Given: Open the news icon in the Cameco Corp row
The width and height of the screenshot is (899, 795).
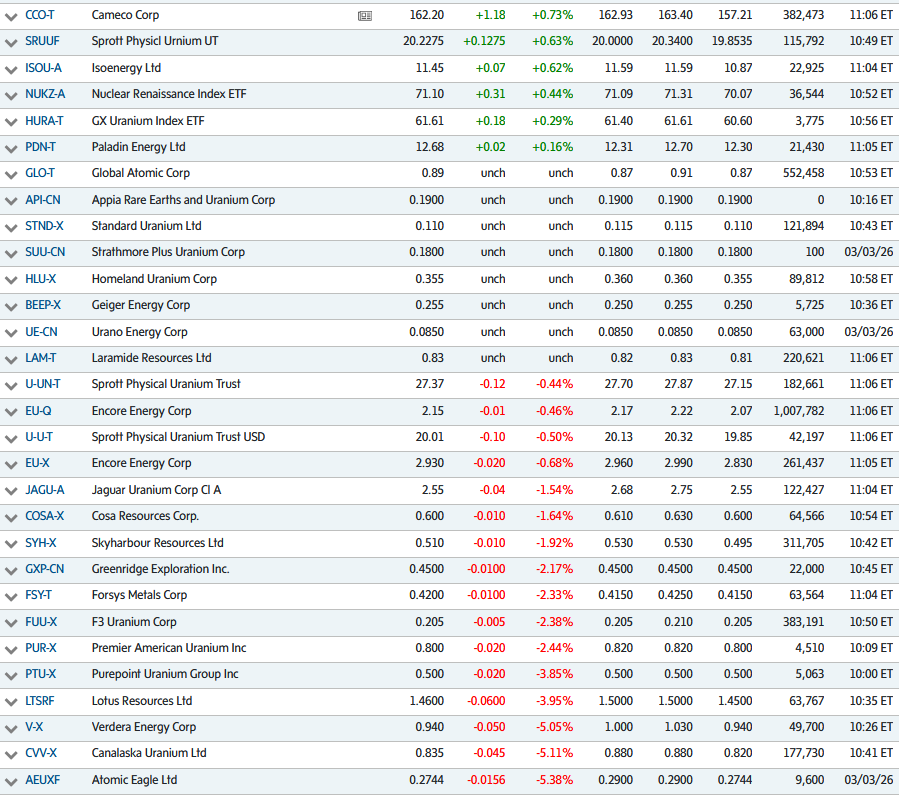Looking at the screenshot, I should point(365,16).
